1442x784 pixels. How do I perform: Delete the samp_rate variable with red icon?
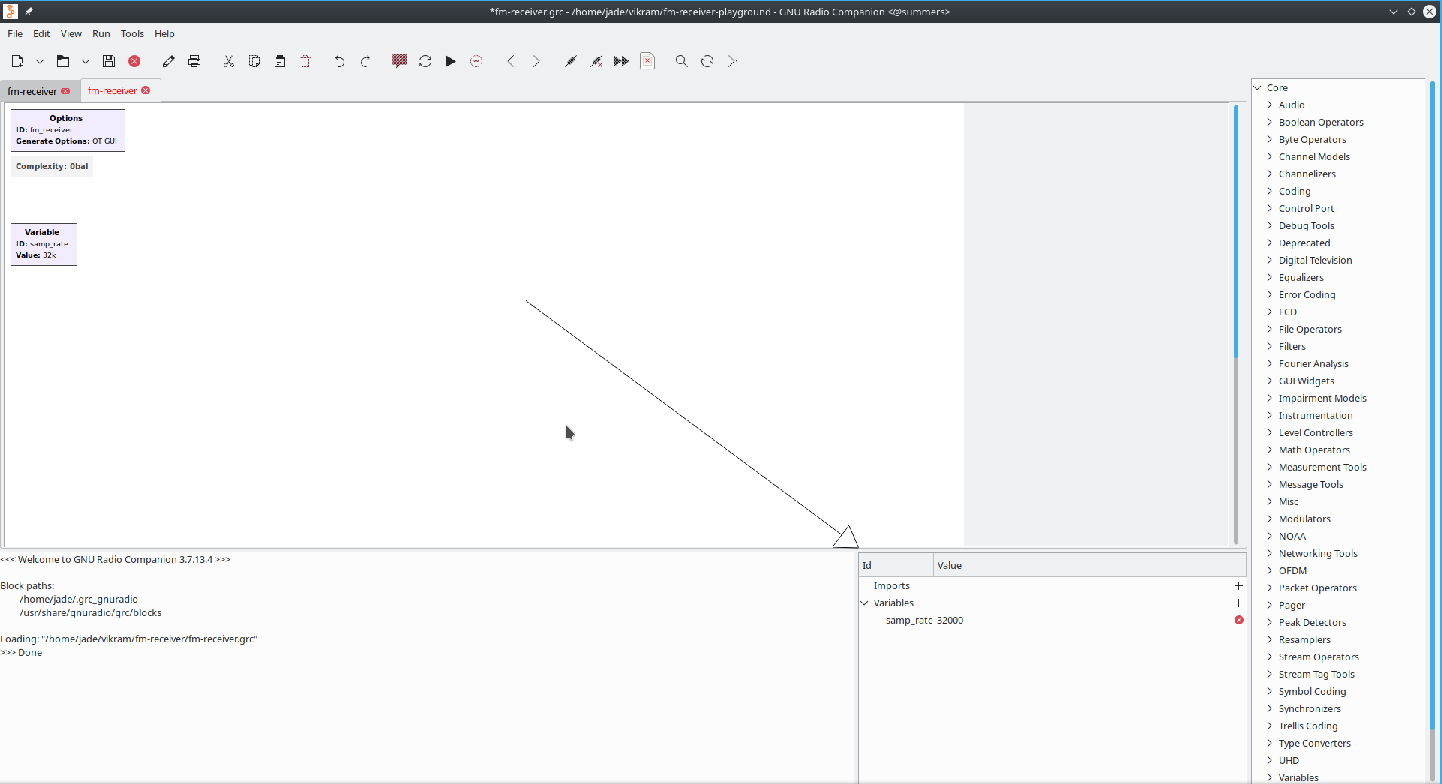[1239, 620]
